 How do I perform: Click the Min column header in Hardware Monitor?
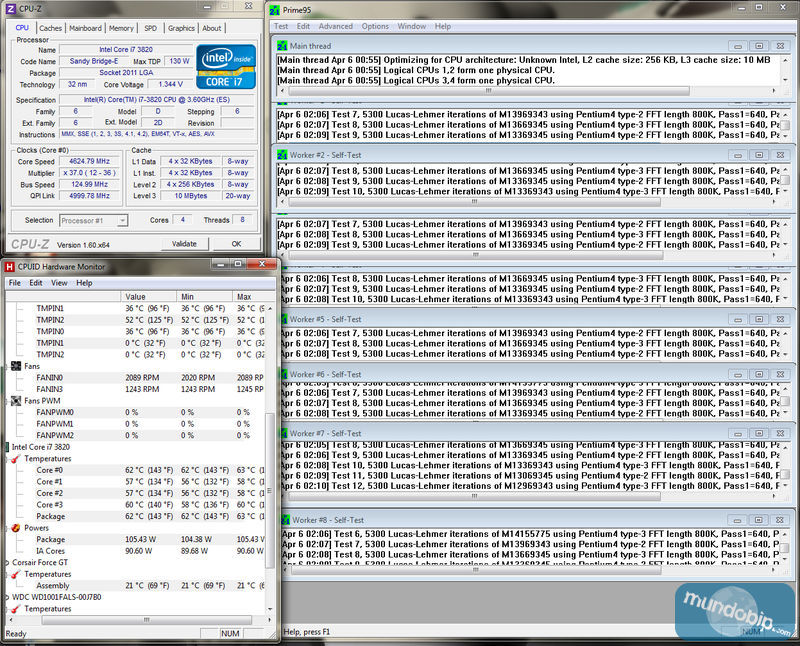point(204,296)
